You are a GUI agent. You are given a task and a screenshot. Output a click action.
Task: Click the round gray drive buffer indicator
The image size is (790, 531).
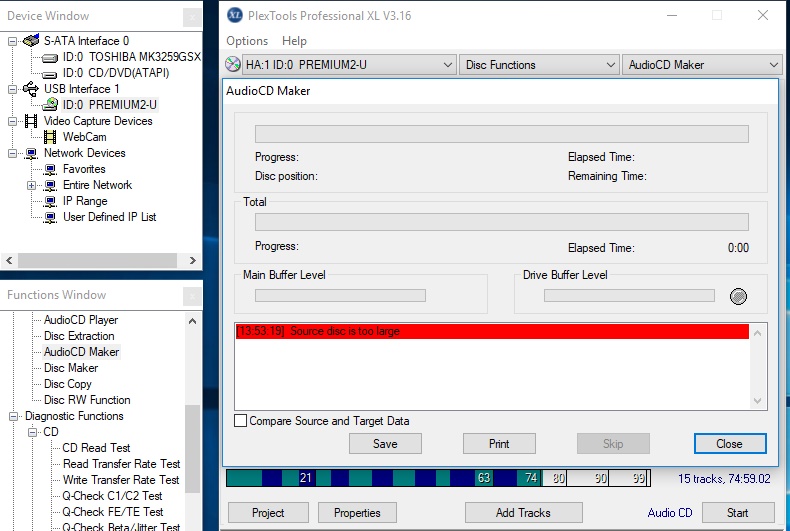click(x=738, y=296)
